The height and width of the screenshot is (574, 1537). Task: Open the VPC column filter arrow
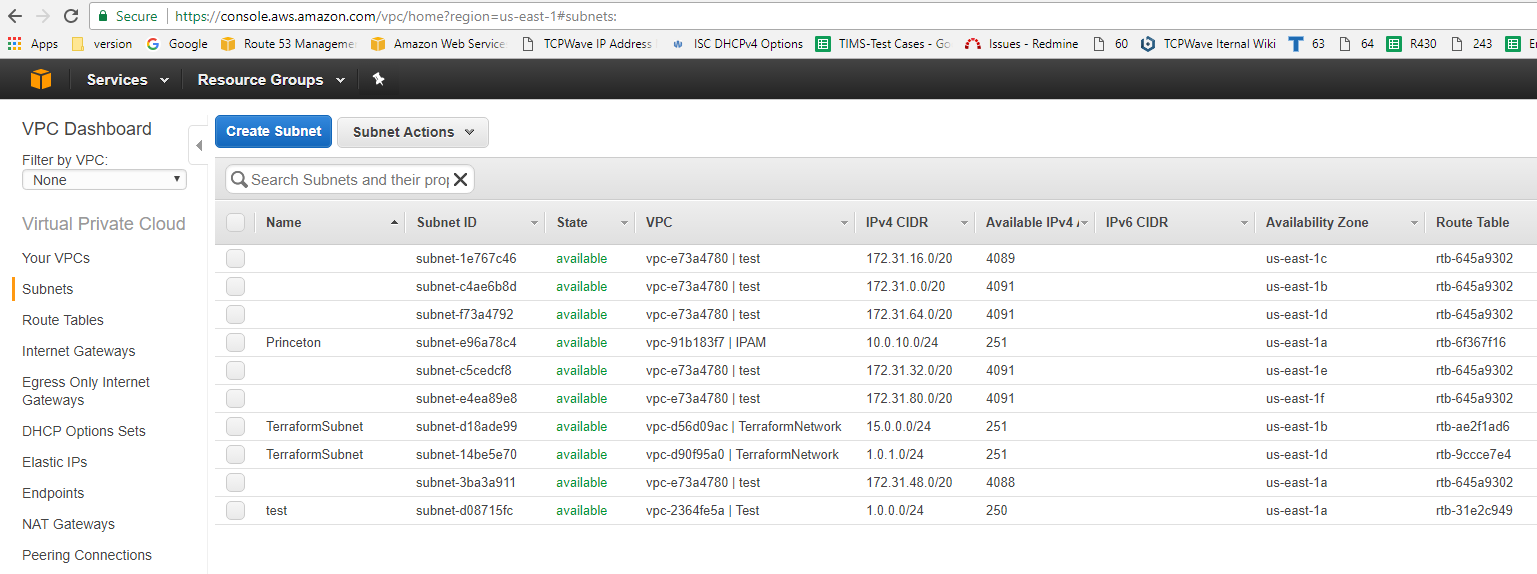[844, 223]
